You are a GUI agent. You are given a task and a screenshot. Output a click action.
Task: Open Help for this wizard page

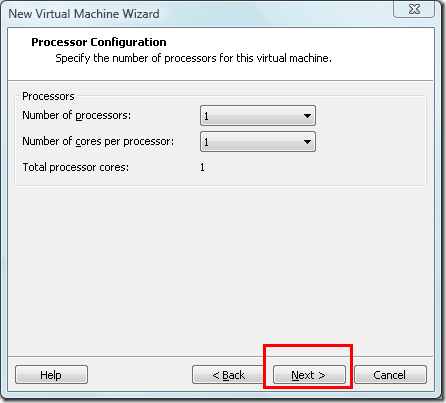point(51,375)
